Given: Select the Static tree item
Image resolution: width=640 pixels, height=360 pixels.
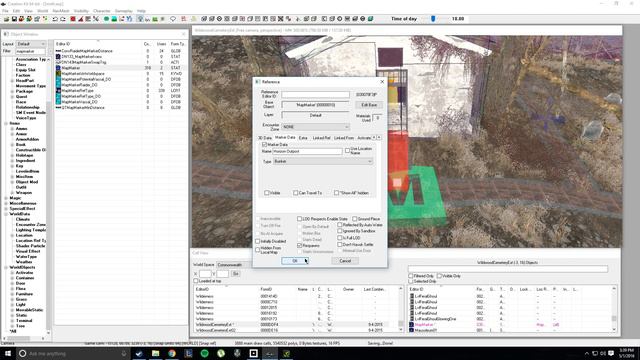Looking at the screenshot, I should click(x=21, y=315).
